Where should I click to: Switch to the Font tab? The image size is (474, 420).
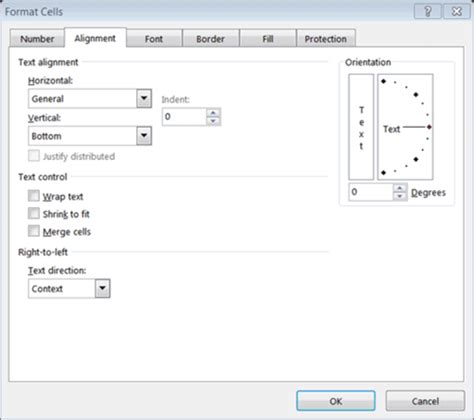[154, 39]
